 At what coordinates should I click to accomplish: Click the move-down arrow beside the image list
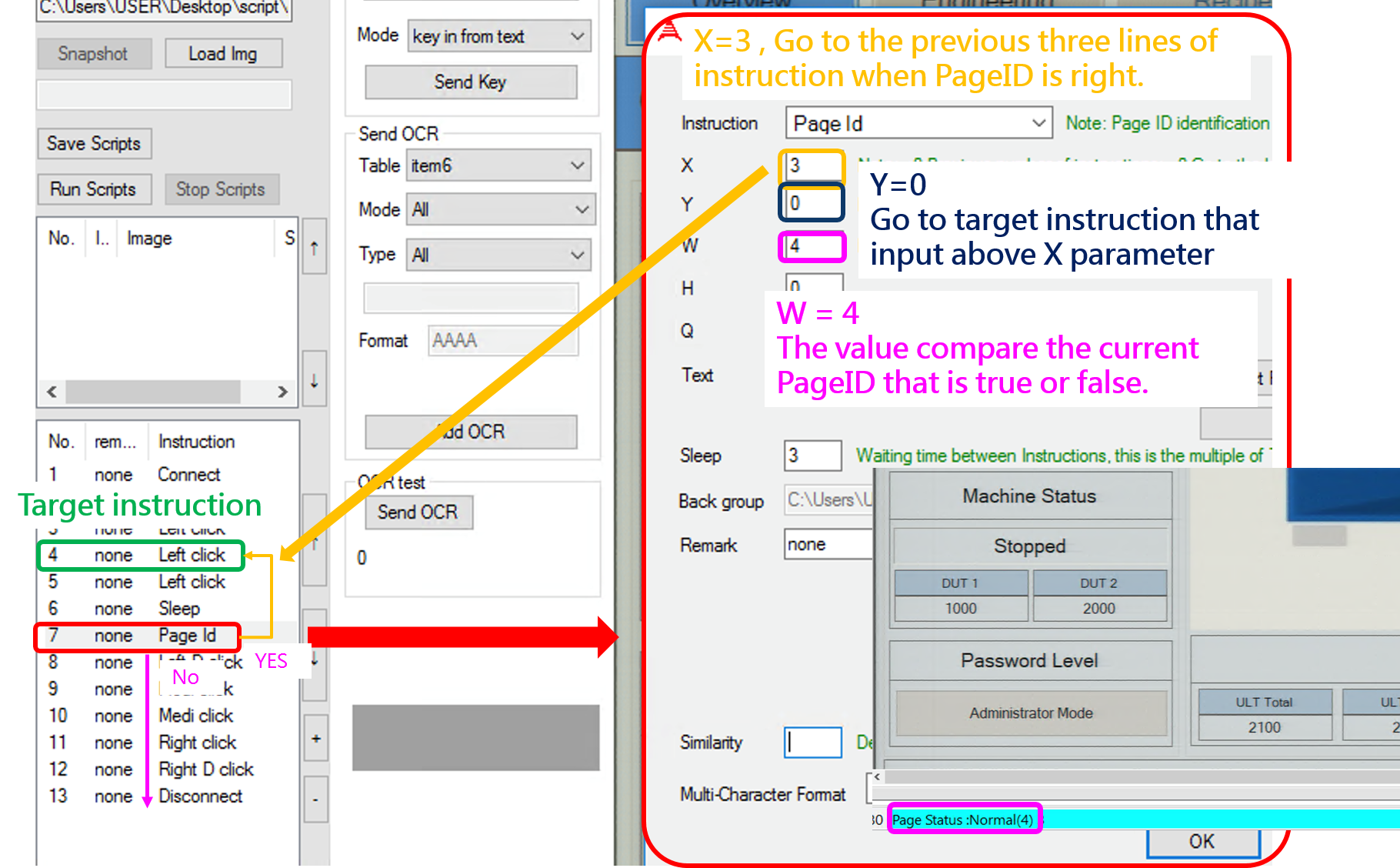pos(314,379)
